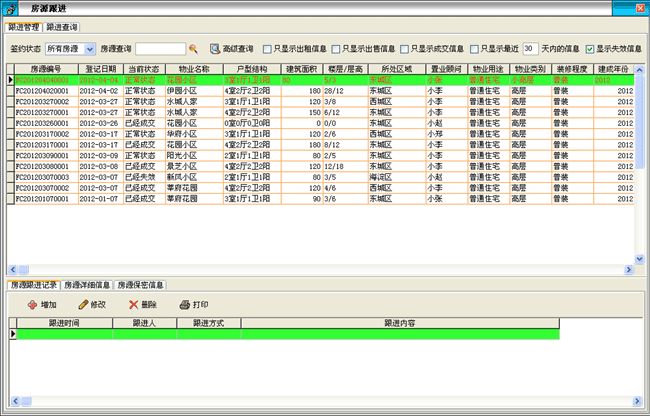This screenshot has height=416, width=650.
Task: Switch to the 跟进查询 tab
Action: pos(63,26)
